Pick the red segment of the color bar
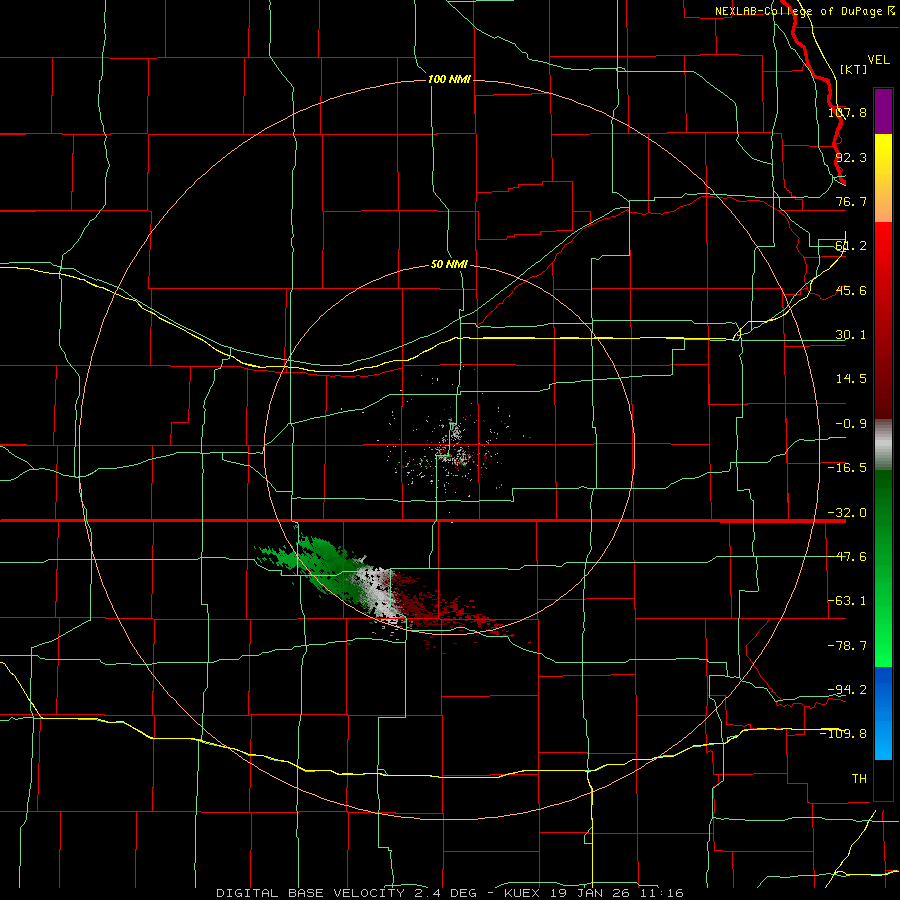The image size is (900, 900). [x=883, y=320]
